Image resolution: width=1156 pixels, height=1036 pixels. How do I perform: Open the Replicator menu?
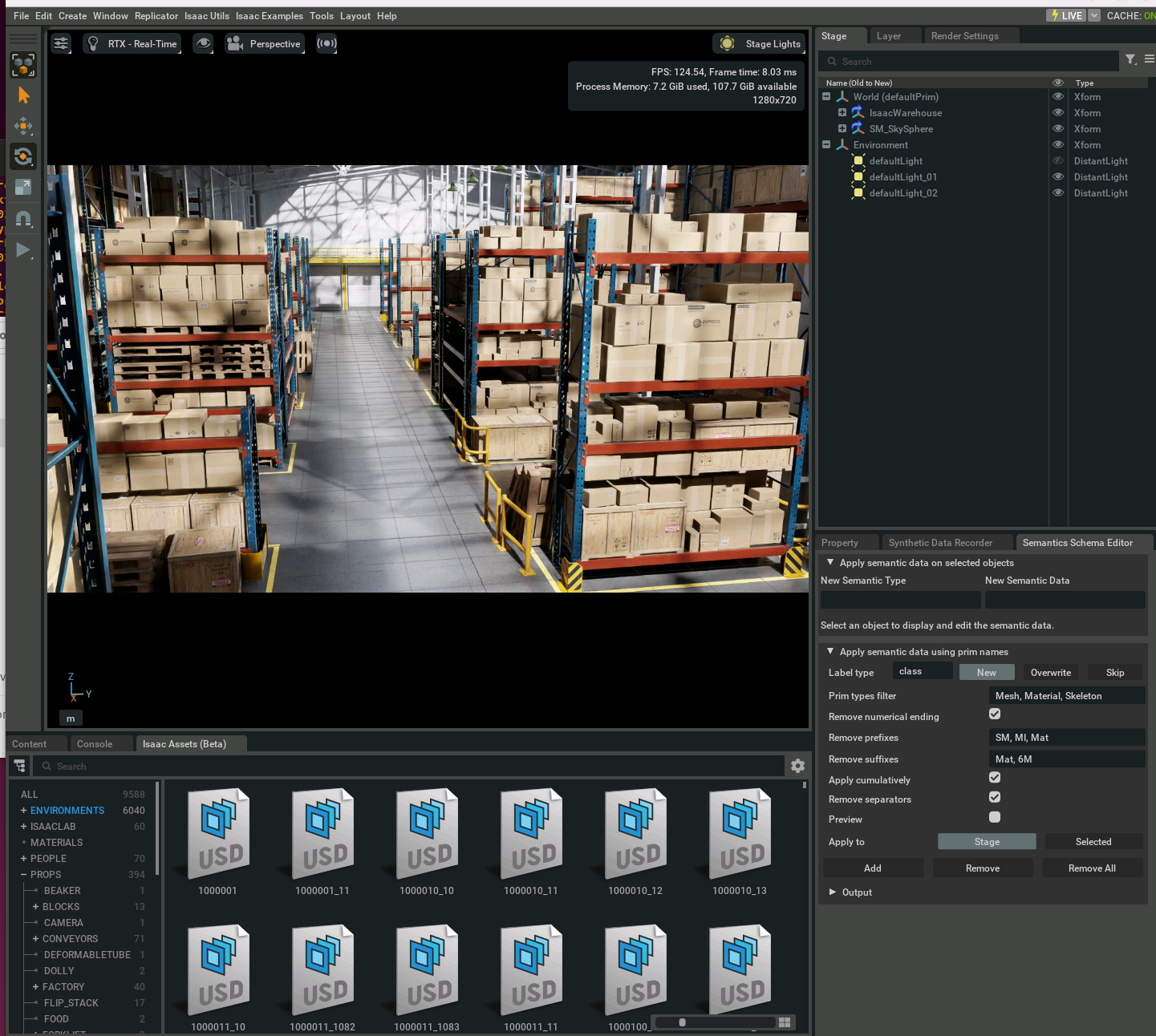click(x=156, y=16)
